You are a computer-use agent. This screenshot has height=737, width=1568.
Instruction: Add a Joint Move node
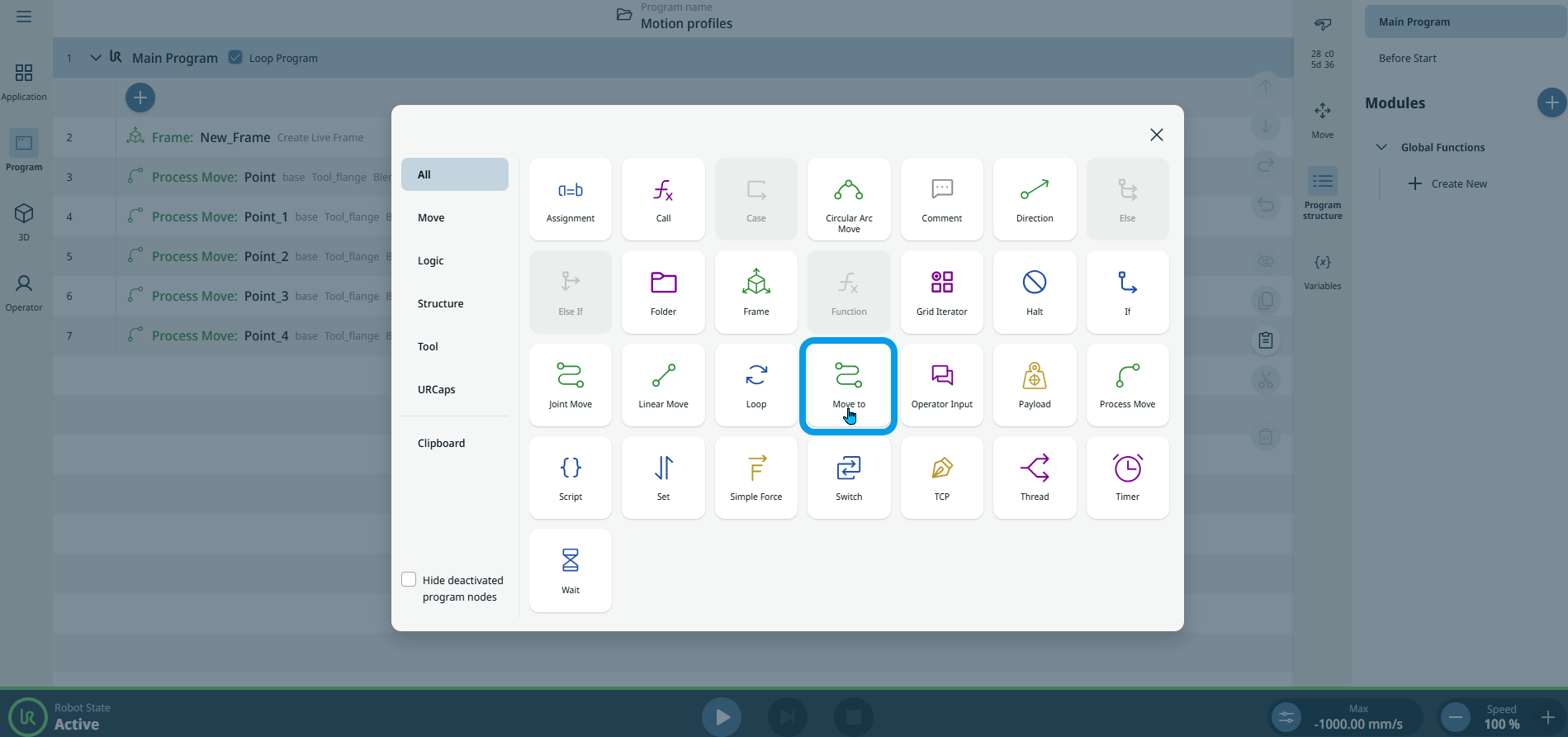570,385
